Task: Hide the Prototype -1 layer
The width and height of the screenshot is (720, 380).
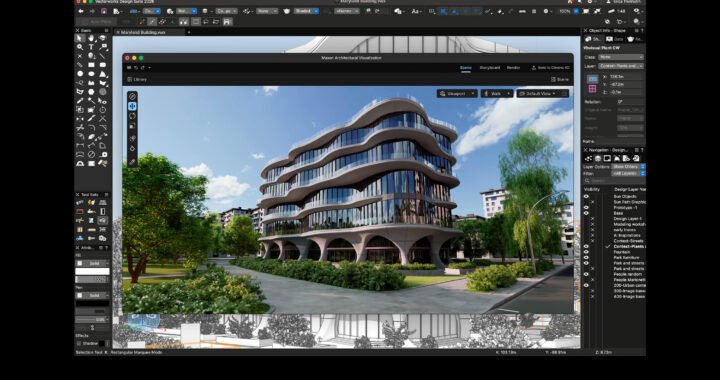Action: [x=586, y=207]
